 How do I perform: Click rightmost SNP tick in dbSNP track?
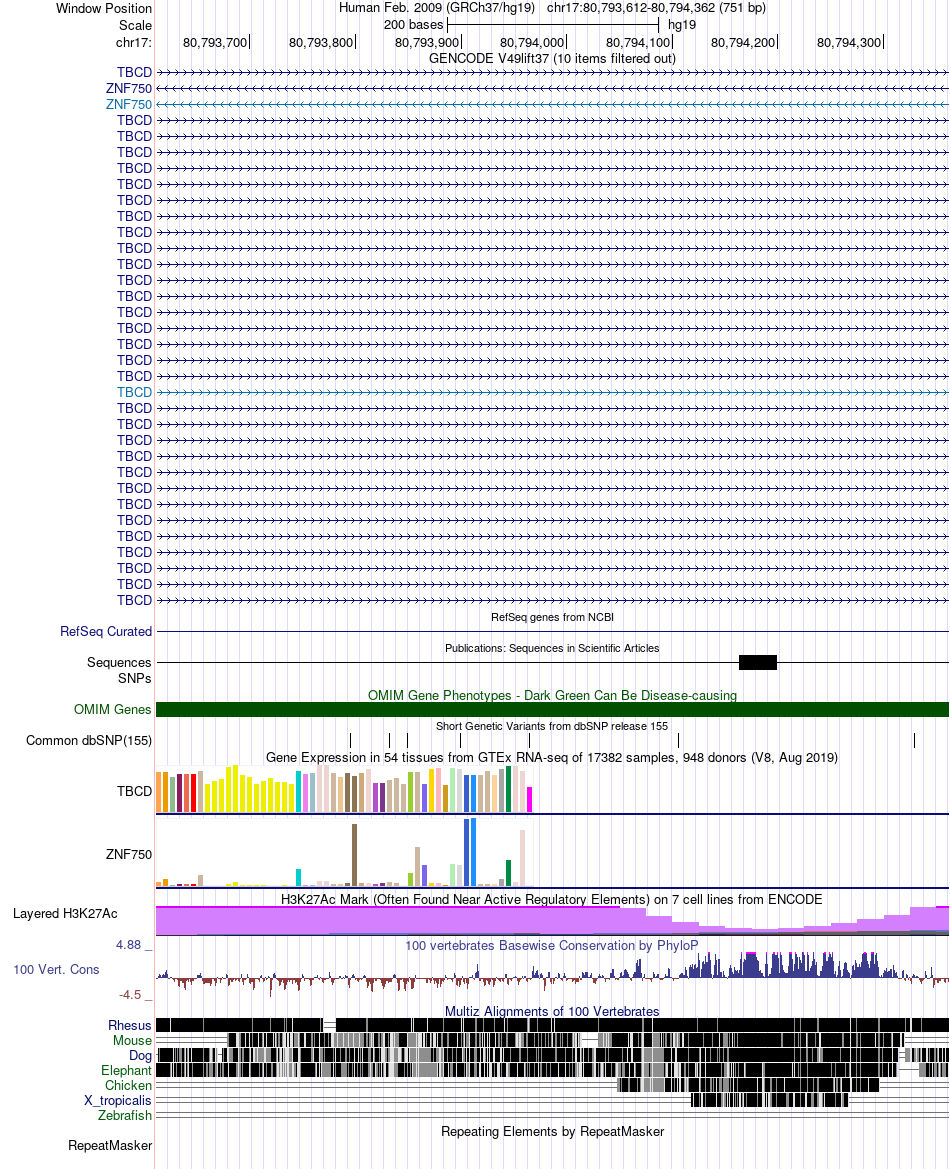[x=914, y=740]
